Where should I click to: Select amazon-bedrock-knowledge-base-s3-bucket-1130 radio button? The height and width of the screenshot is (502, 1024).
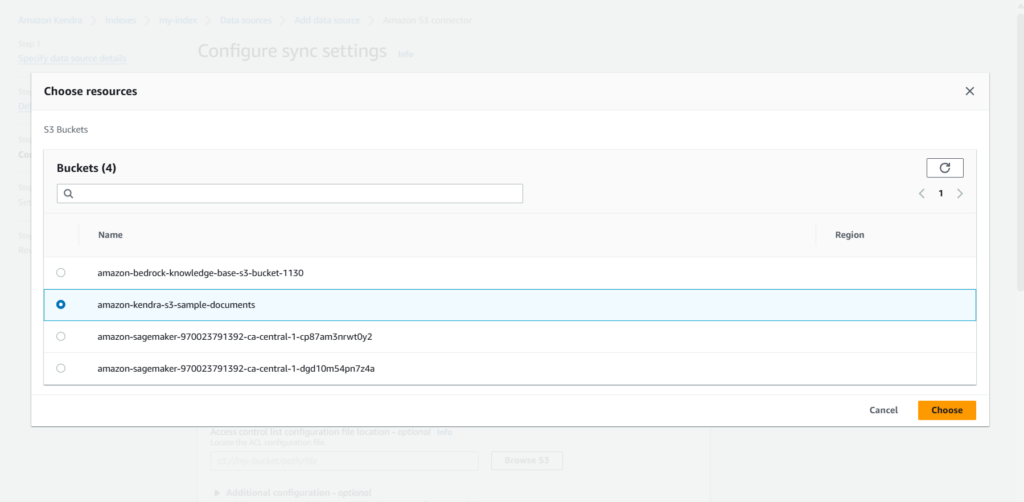pyautogui.click(x=61, y=272)
